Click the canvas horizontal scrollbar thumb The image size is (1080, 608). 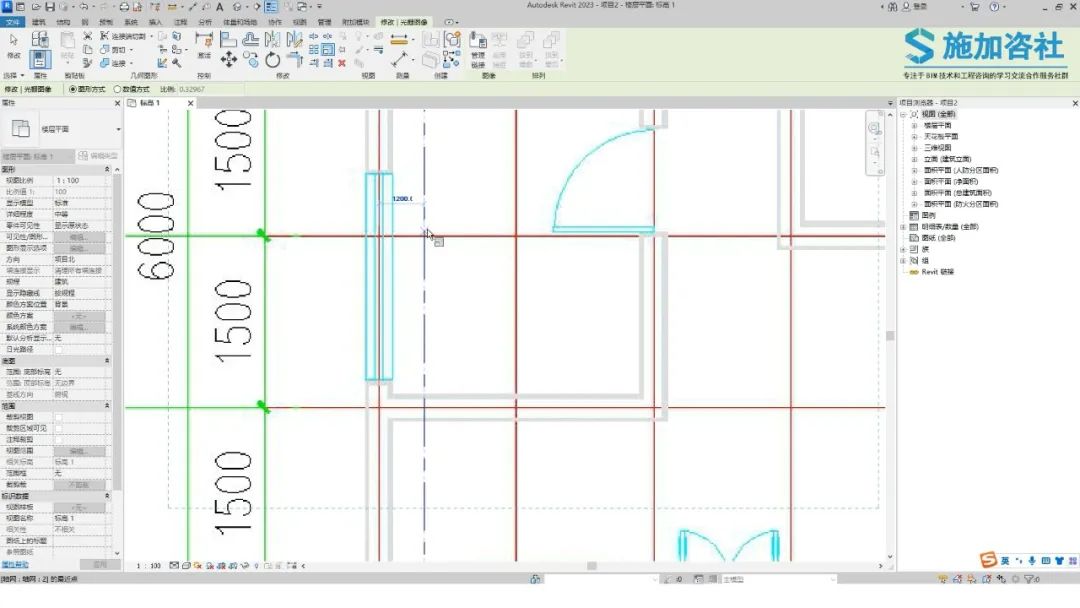click(x=592, y=566)
